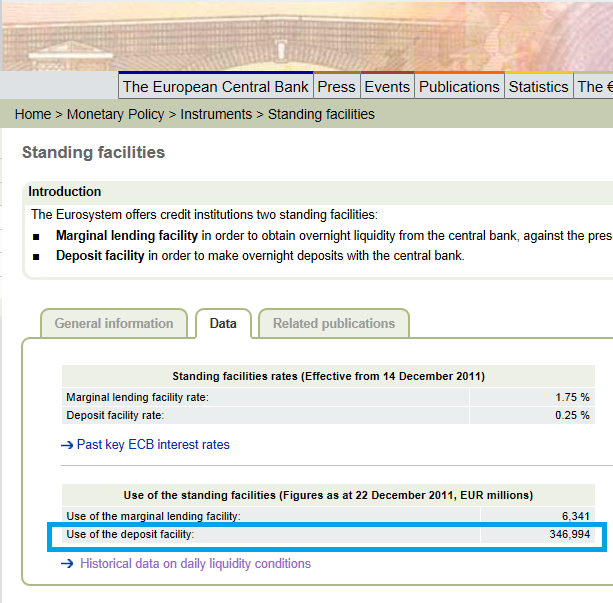
Task: Click 'Marginal lending facility rate:' label
Action: [138, 397]
